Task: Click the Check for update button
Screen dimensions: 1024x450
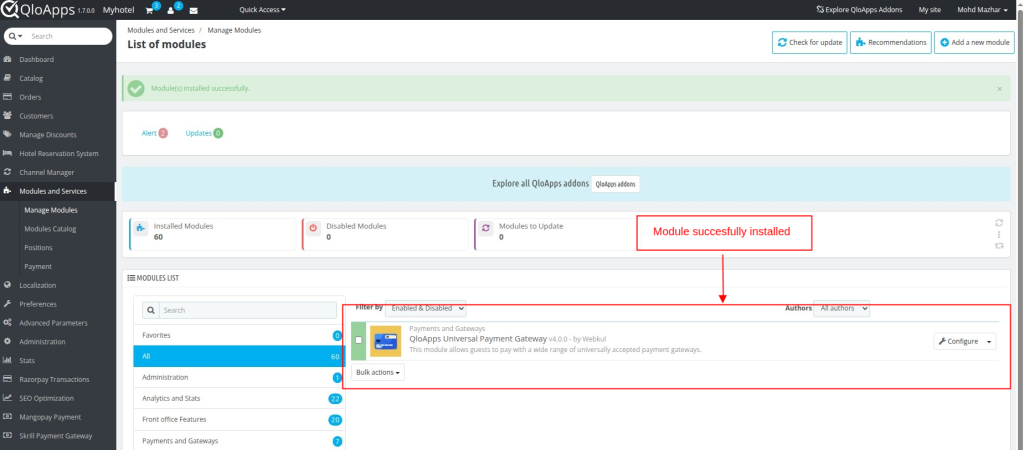Action: [809, 43]
